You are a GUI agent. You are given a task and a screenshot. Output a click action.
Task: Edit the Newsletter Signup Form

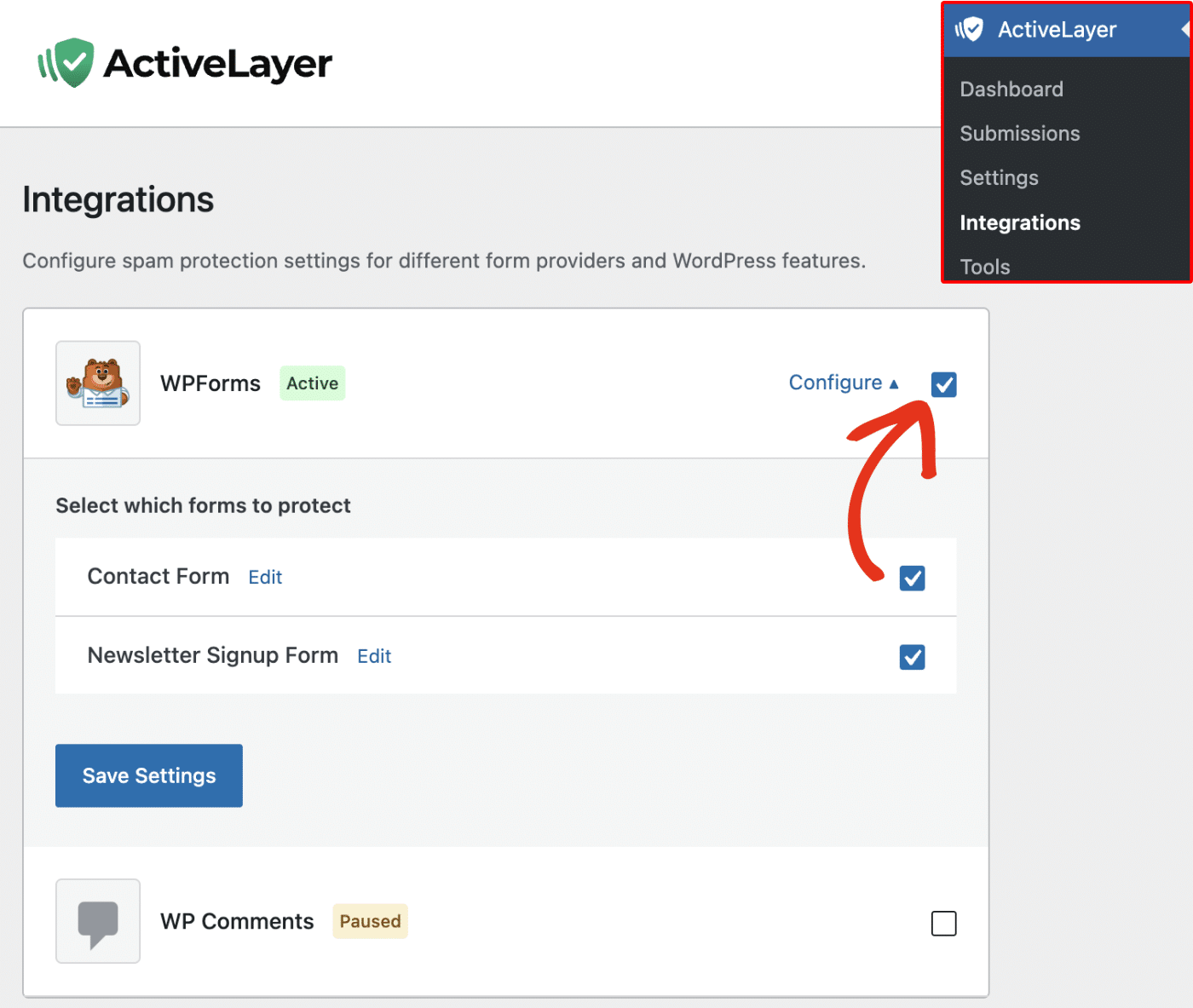pos(374,656)
